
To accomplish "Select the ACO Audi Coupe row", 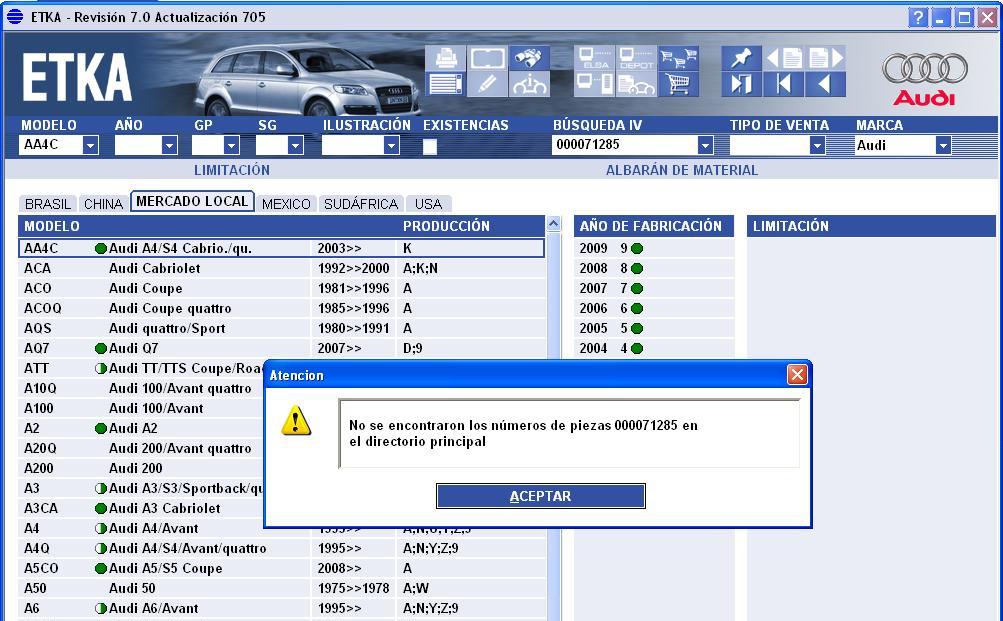I will 281,288.
